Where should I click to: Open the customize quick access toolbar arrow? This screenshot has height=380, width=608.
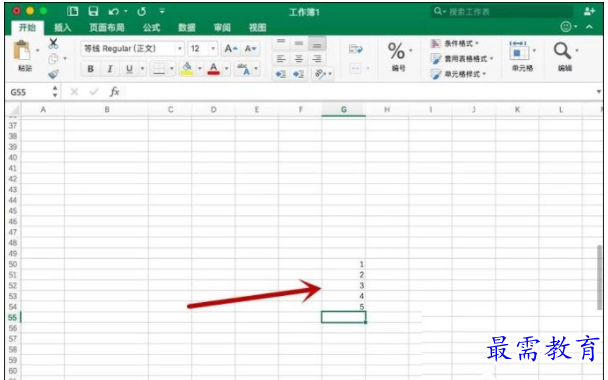[162, 11]
